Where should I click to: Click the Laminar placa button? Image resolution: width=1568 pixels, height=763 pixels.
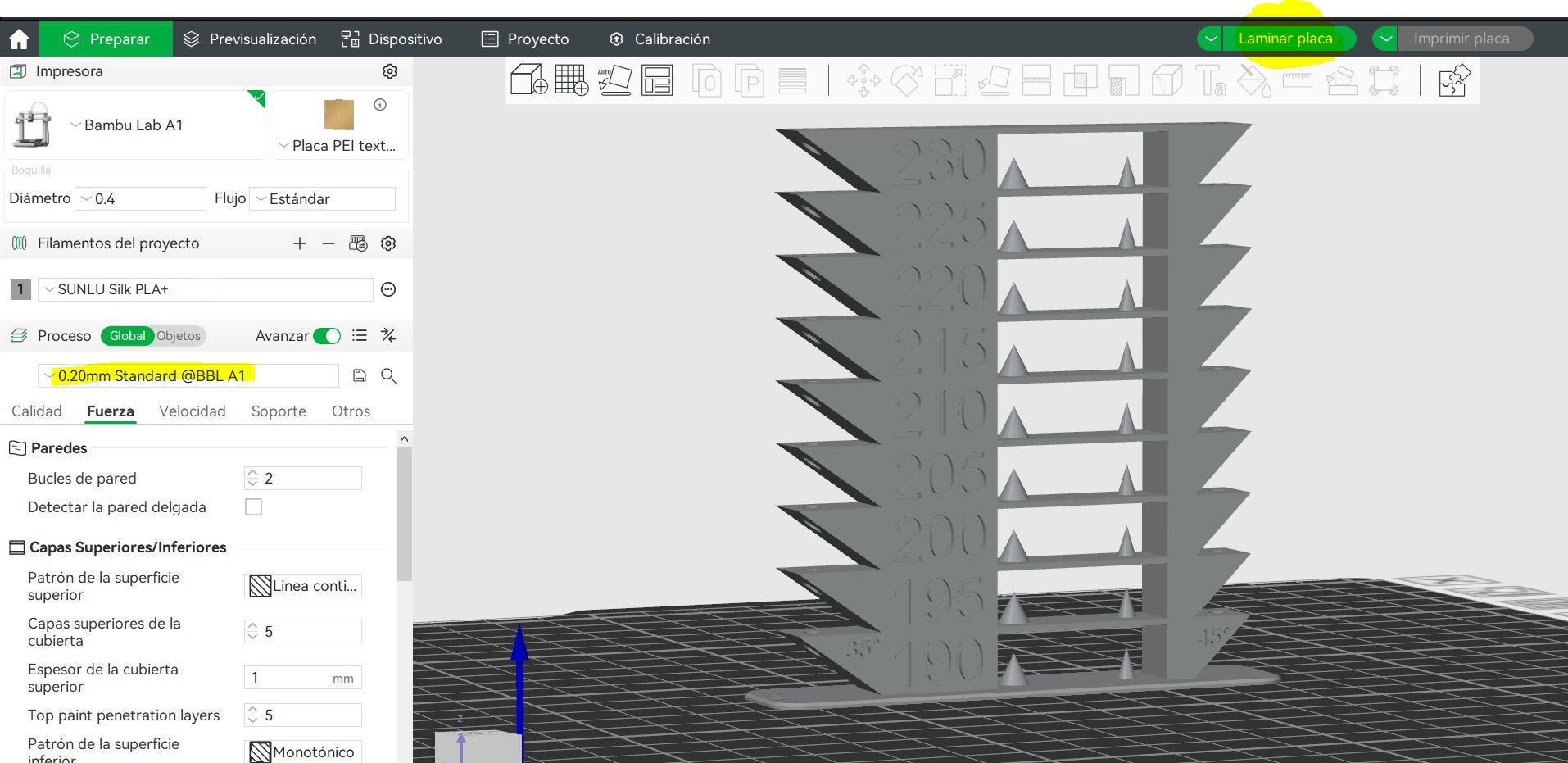[1286, 38]
